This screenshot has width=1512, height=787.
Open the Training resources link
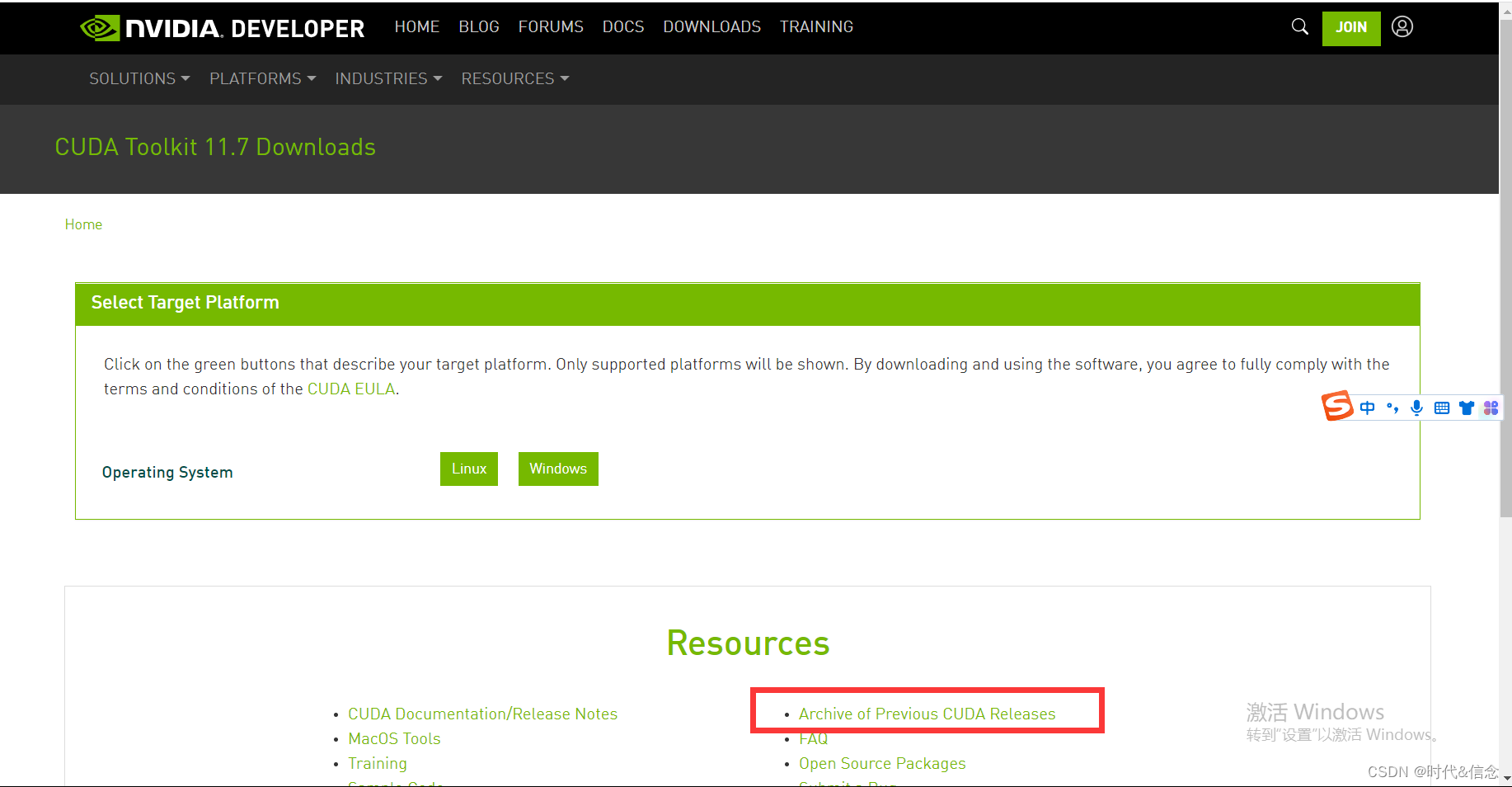tap(378, 763)
